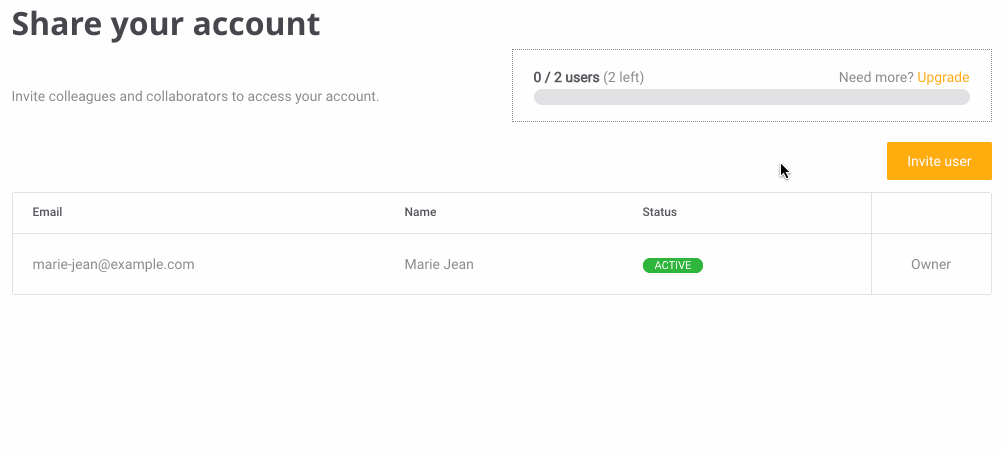
Task: Click the invite colleagues description text
Action: click(x=195, y=97)
